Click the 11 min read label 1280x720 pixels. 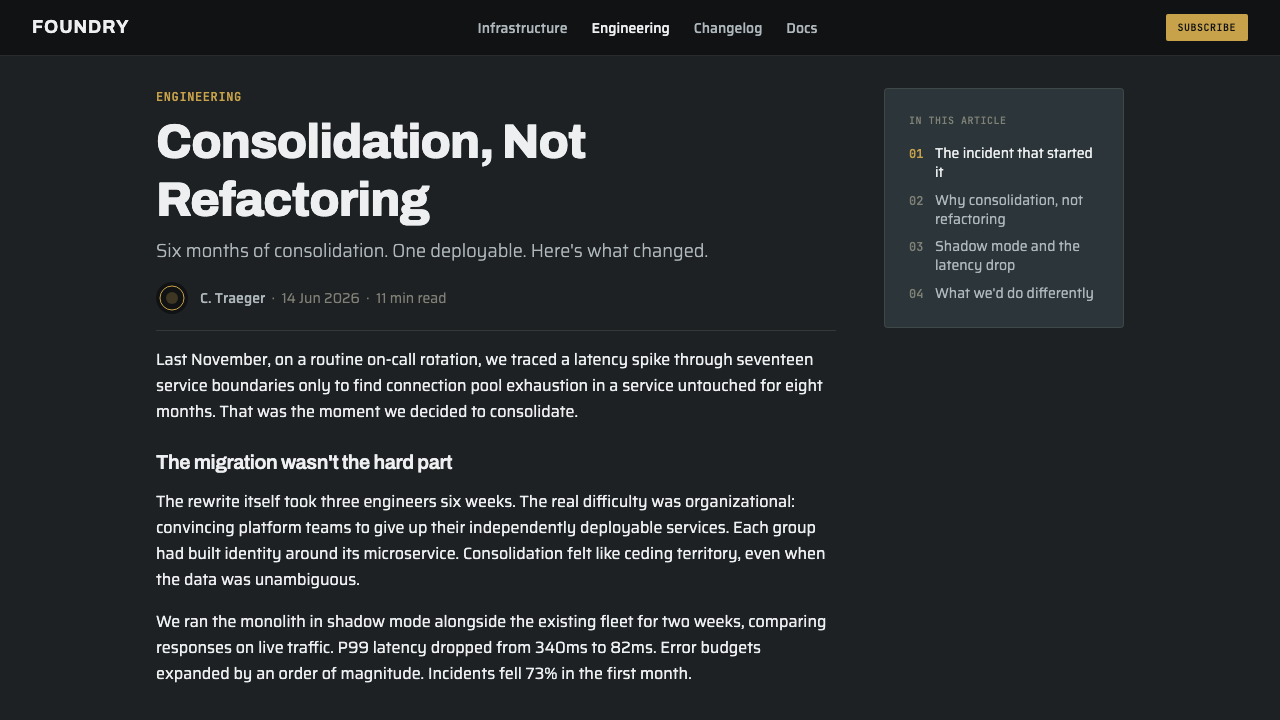(x=411, y=298)
